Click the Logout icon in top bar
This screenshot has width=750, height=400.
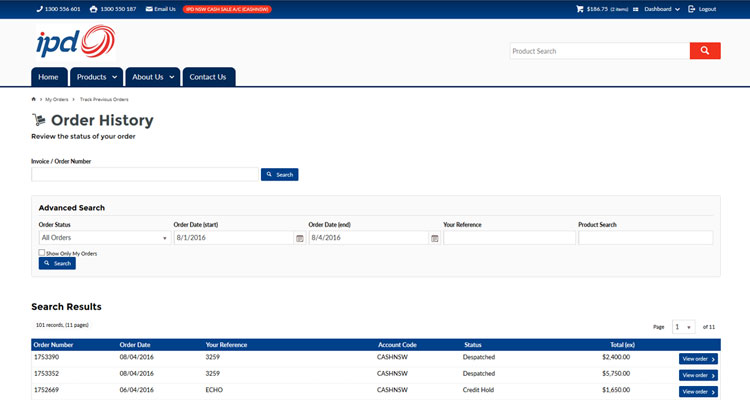click(x=692, y=9)
